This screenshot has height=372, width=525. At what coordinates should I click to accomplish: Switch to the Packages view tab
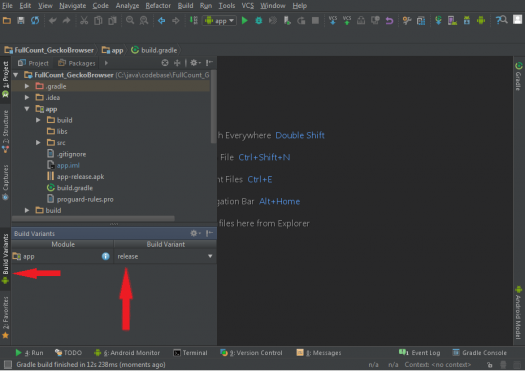point(77,63)
